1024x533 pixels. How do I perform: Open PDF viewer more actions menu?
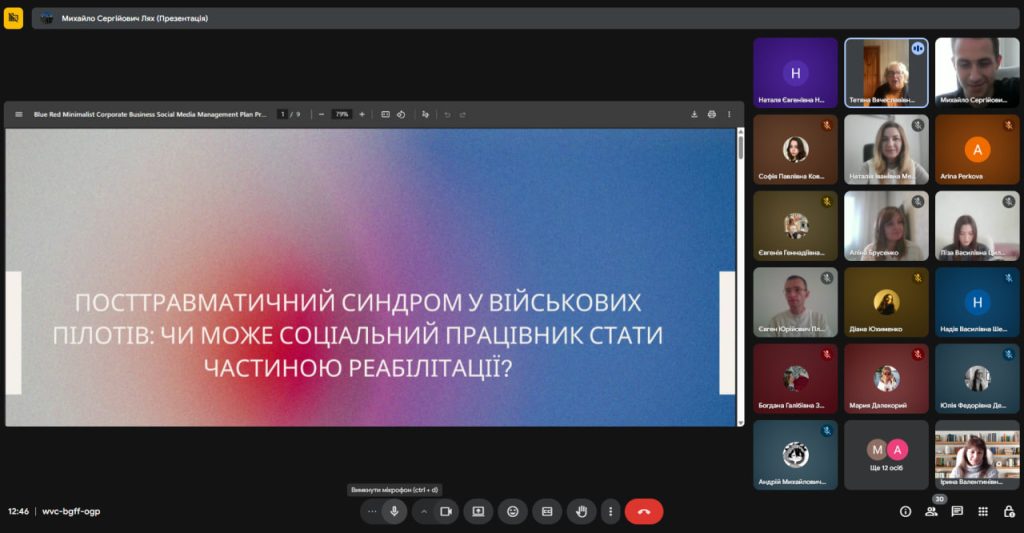(729, 114)
